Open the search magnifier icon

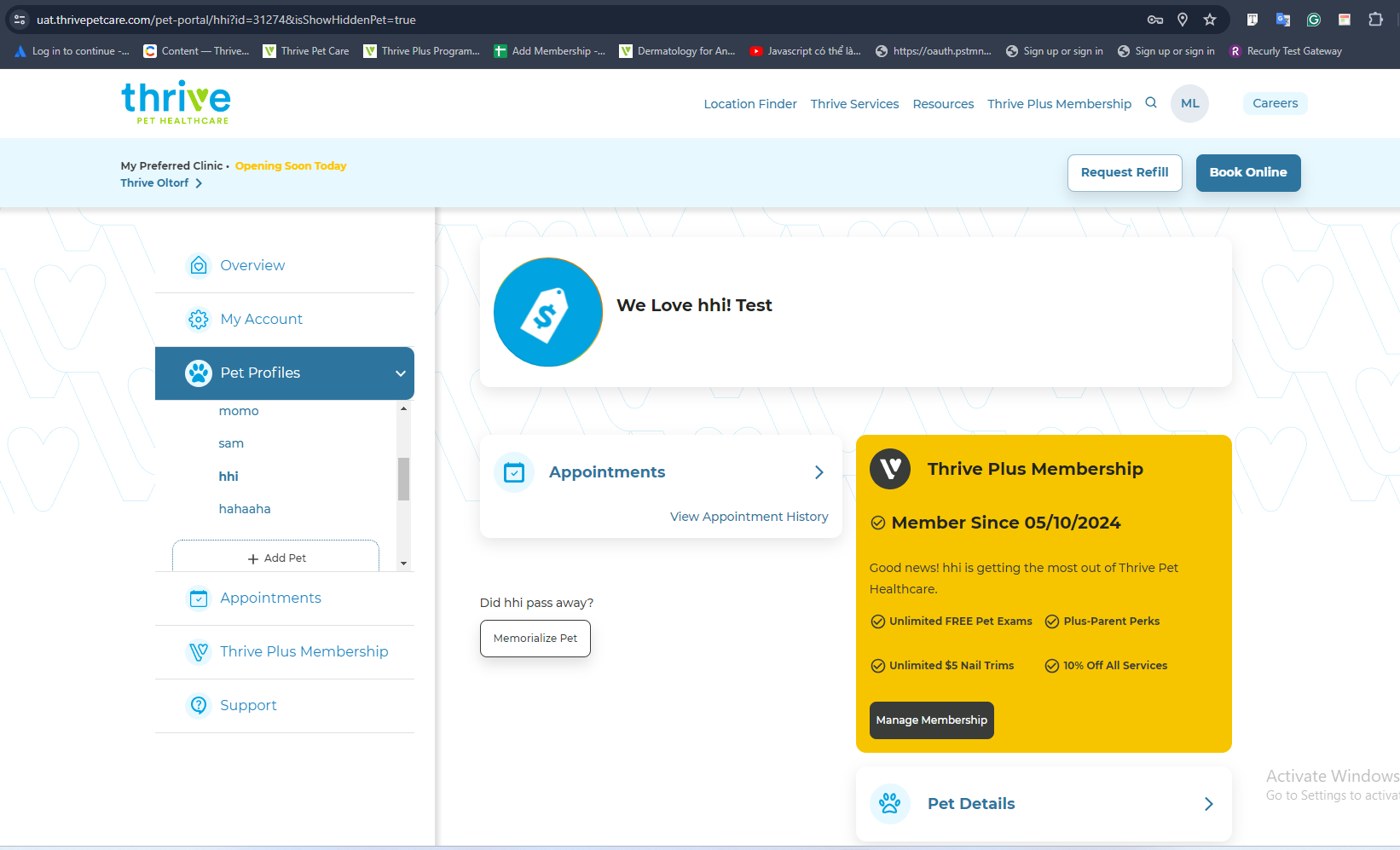pyautogui.click(x=1151, y=102)
